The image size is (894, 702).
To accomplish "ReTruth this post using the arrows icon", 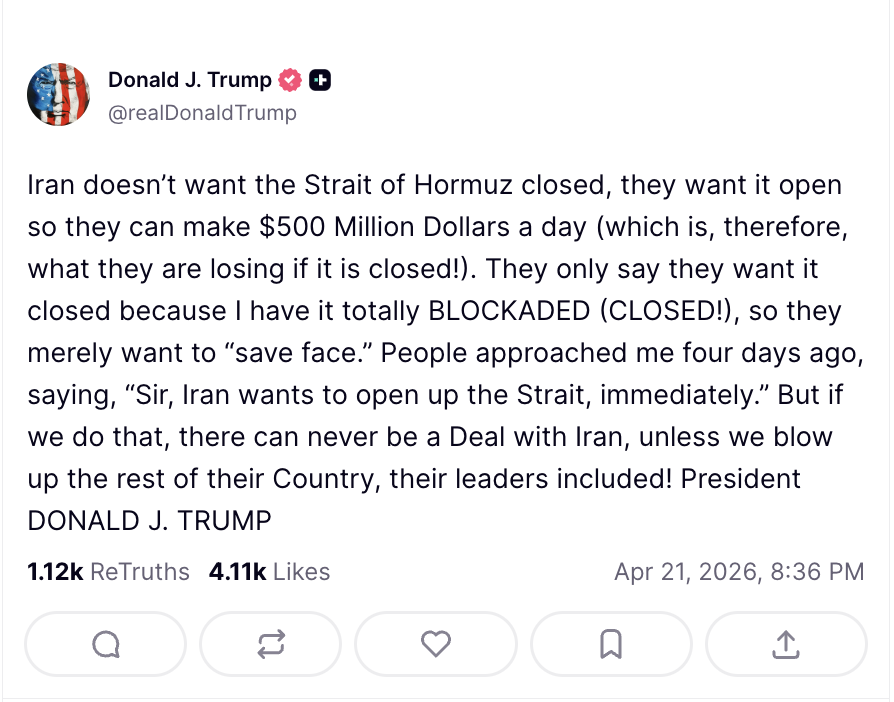I will 270,645.
